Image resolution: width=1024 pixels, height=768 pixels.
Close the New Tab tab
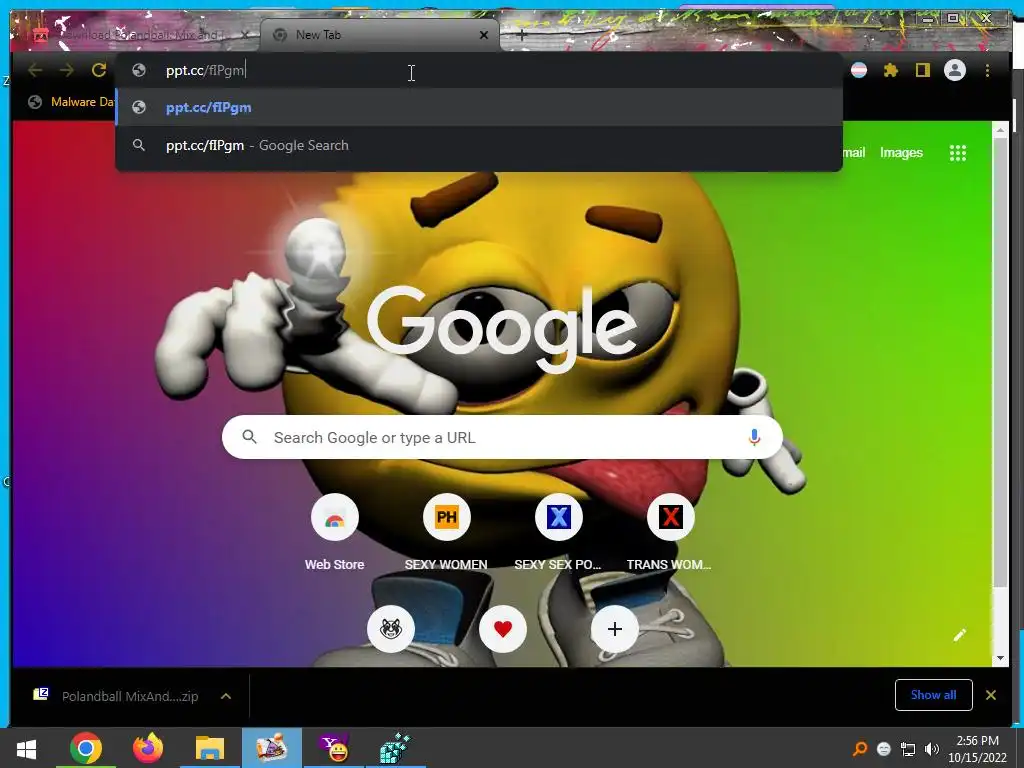tap(483, 35)
